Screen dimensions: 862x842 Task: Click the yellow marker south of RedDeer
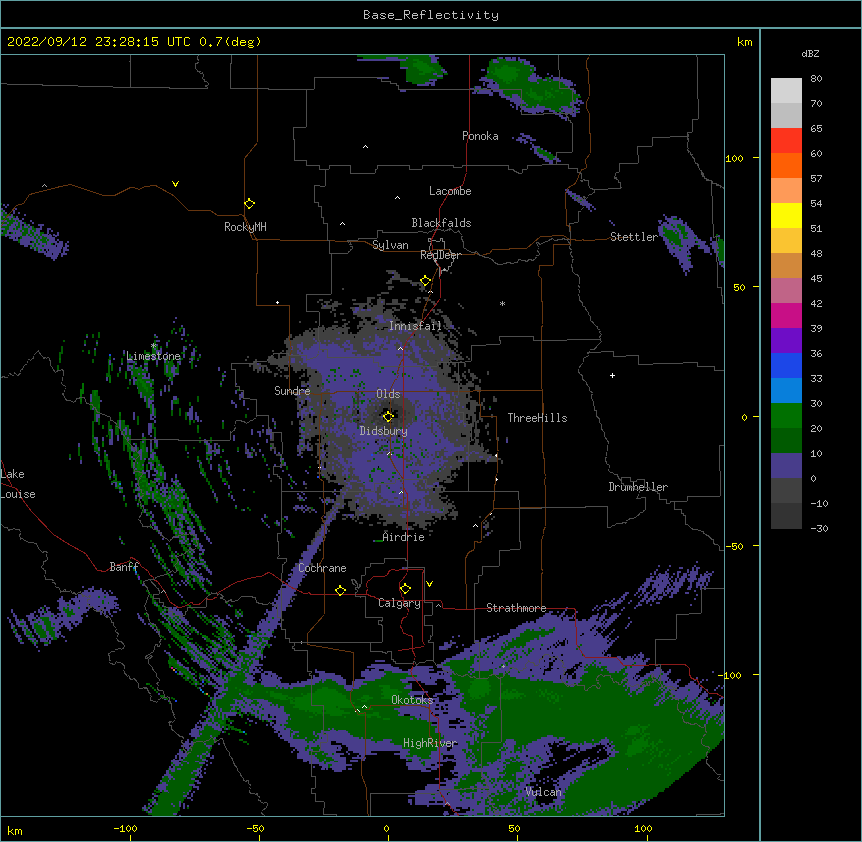[426, 281]
